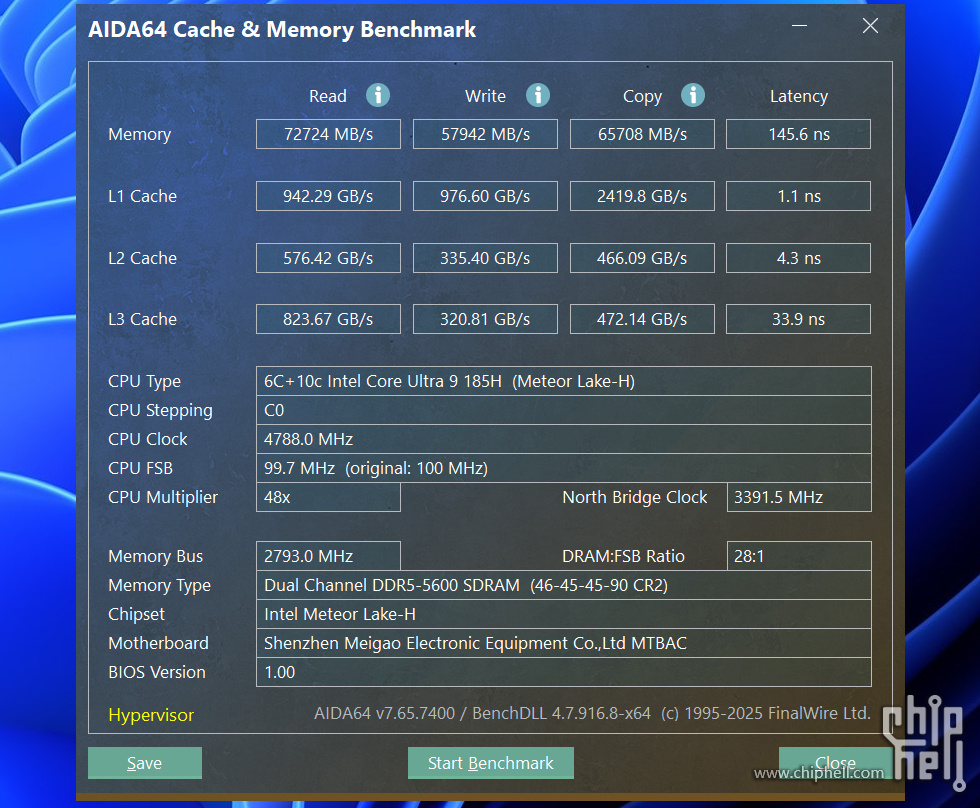
Task: Select L2 Cache Read value 576.42 GB/s
Action: [x=328, y=258]
